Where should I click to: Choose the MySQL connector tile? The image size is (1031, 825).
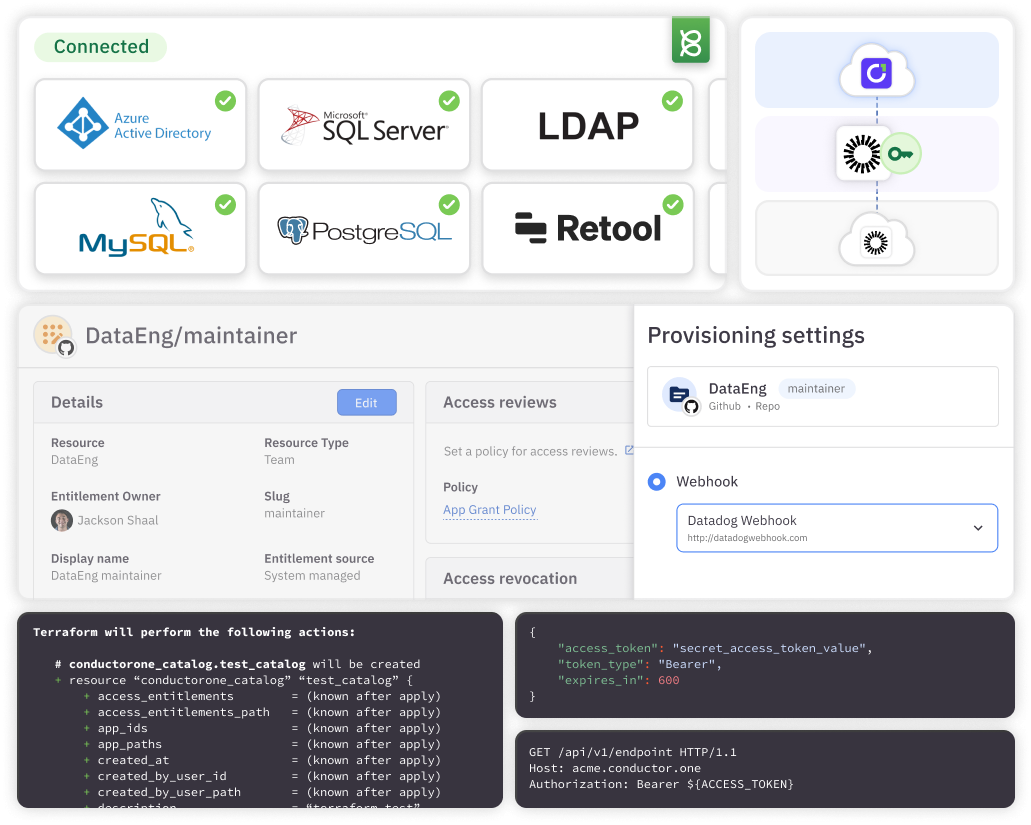140,228
